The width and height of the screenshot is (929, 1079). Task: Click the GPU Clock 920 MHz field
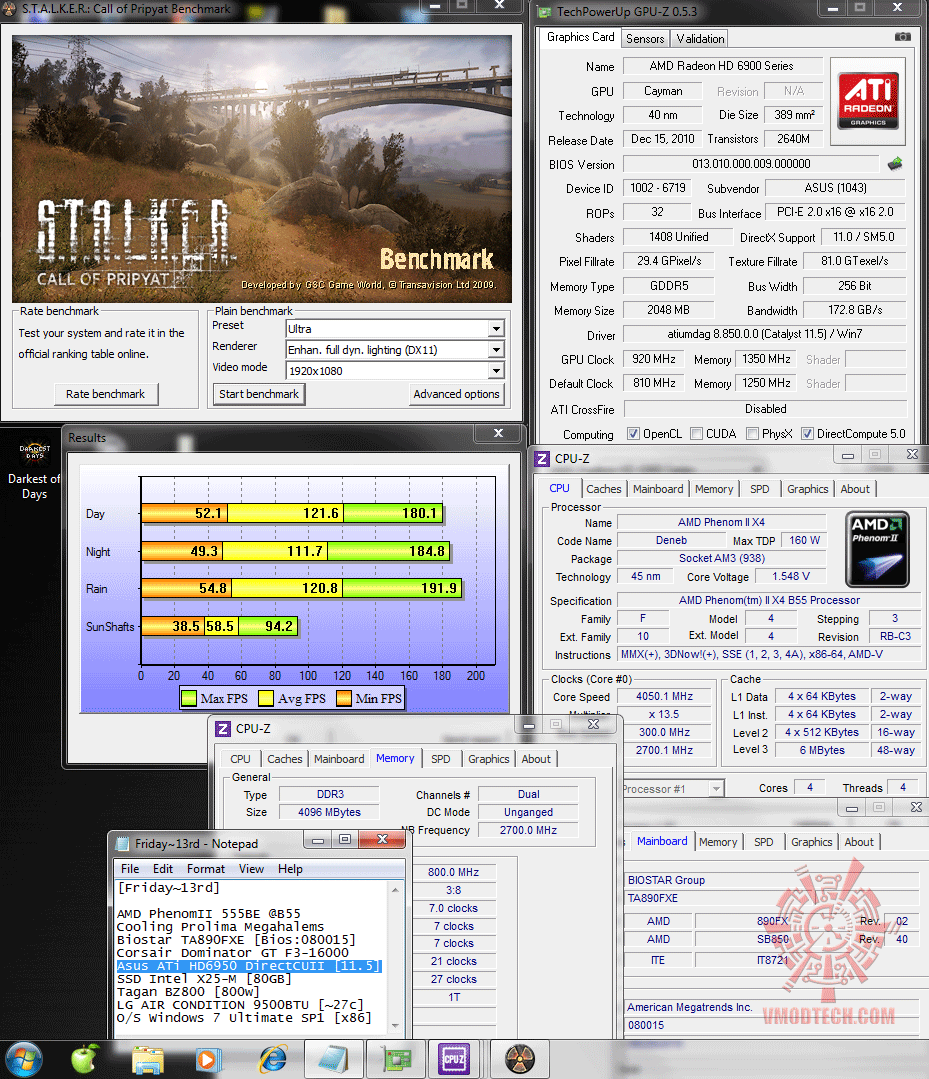point(654,359)
